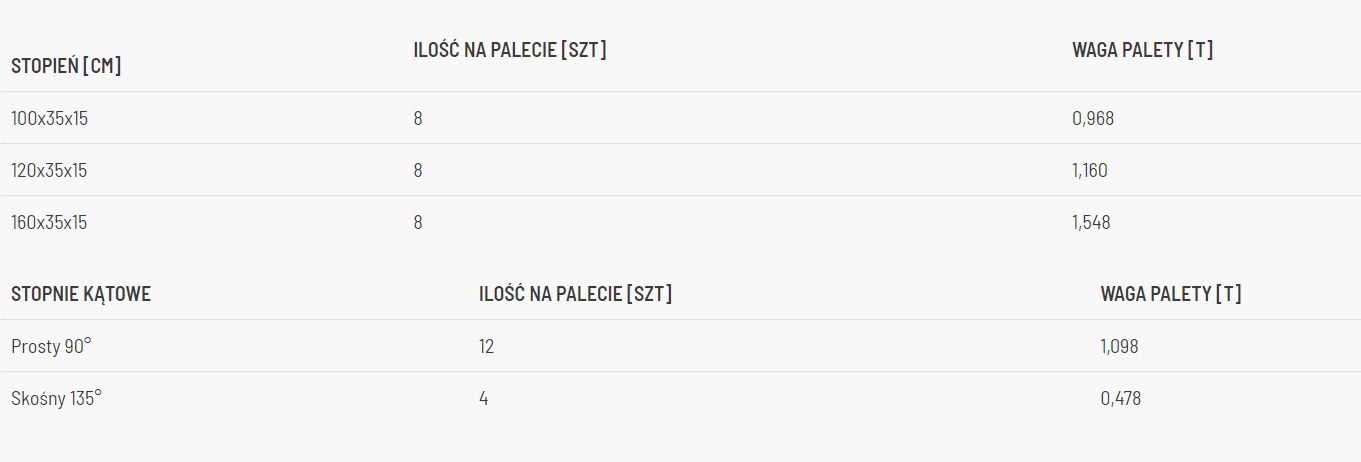The width and height of the screenshot is (1361, 462).
Task: Click the quantity 8 in the 100x35x15 row
Action: point(418,118)
